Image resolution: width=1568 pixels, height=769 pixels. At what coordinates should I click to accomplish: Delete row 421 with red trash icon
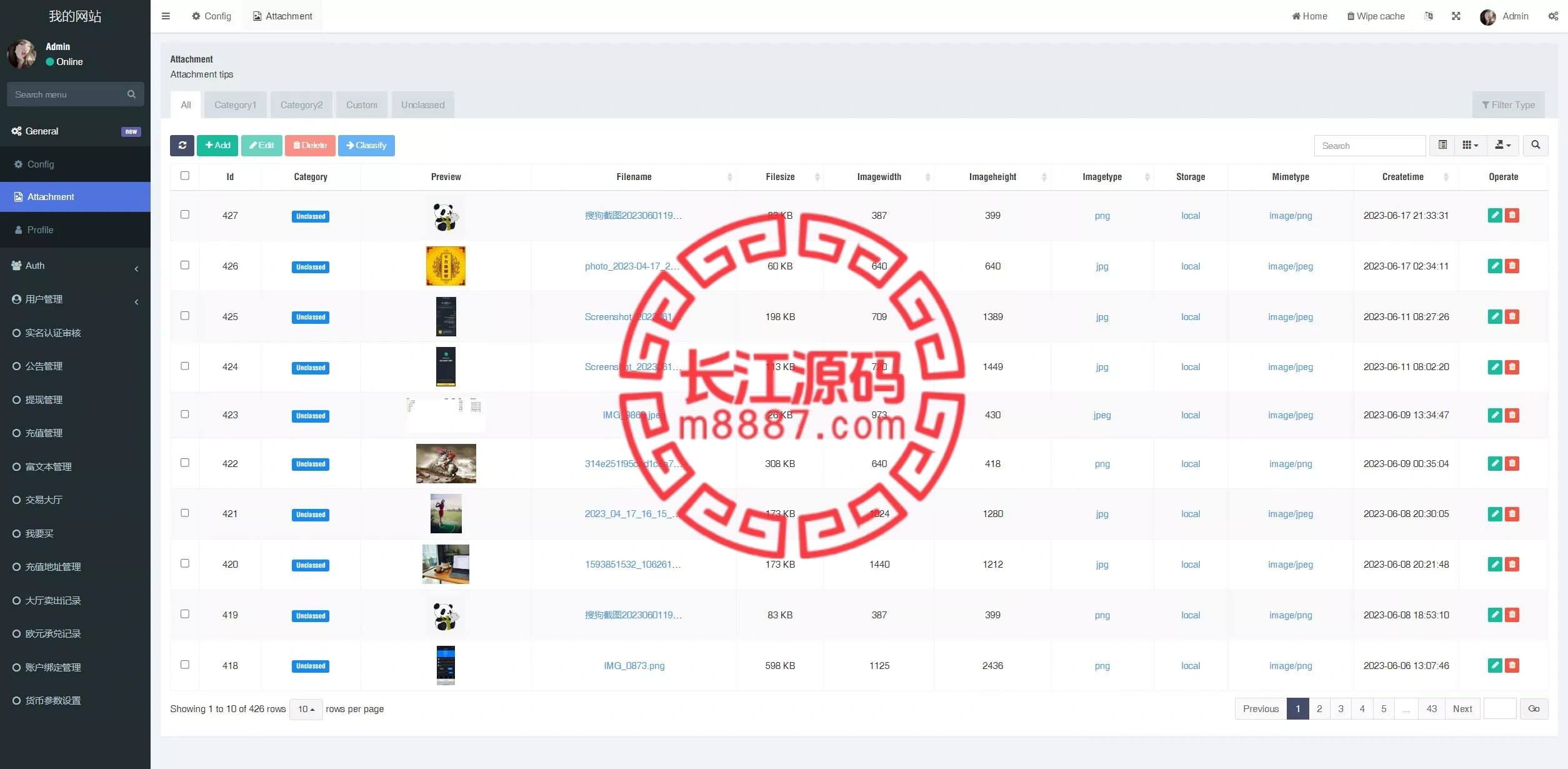click(x=1512, y=514)
